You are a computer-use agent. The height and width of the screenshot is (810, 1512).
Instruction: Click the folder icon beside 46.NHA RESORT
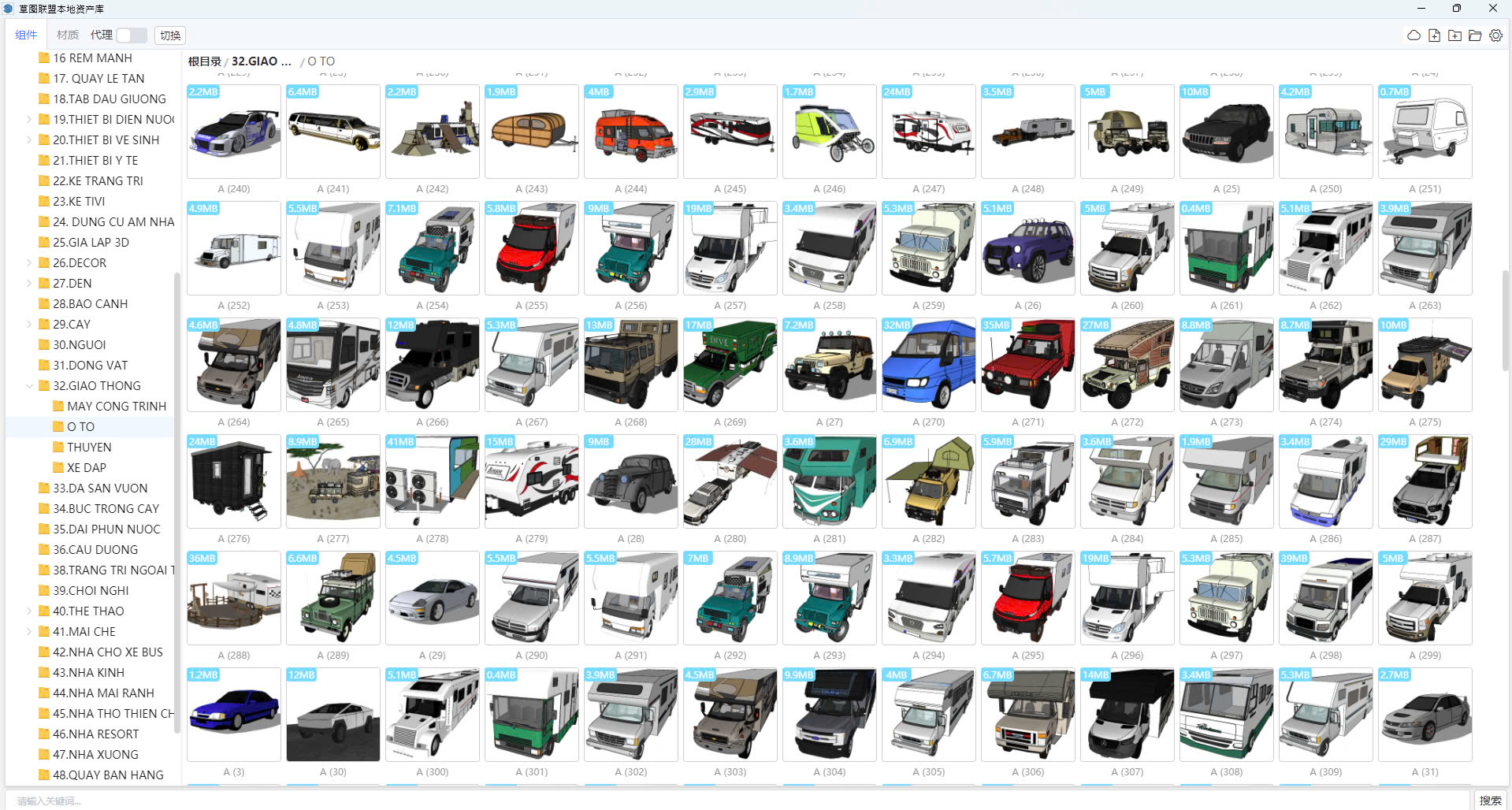tap(44, 734)
